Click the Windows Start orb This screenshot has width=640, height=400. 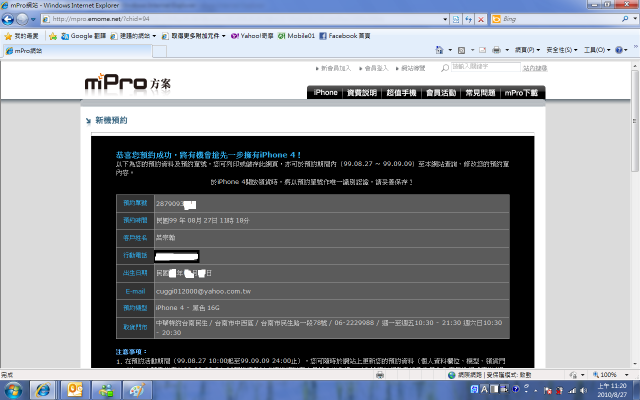coord(13,390)
